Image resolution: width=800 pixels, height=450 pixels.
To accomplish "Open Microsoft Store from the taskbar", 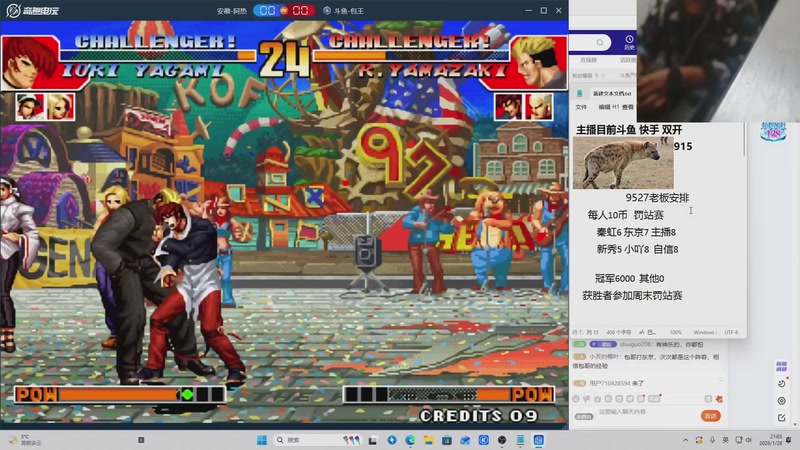I will pos(446,440).
